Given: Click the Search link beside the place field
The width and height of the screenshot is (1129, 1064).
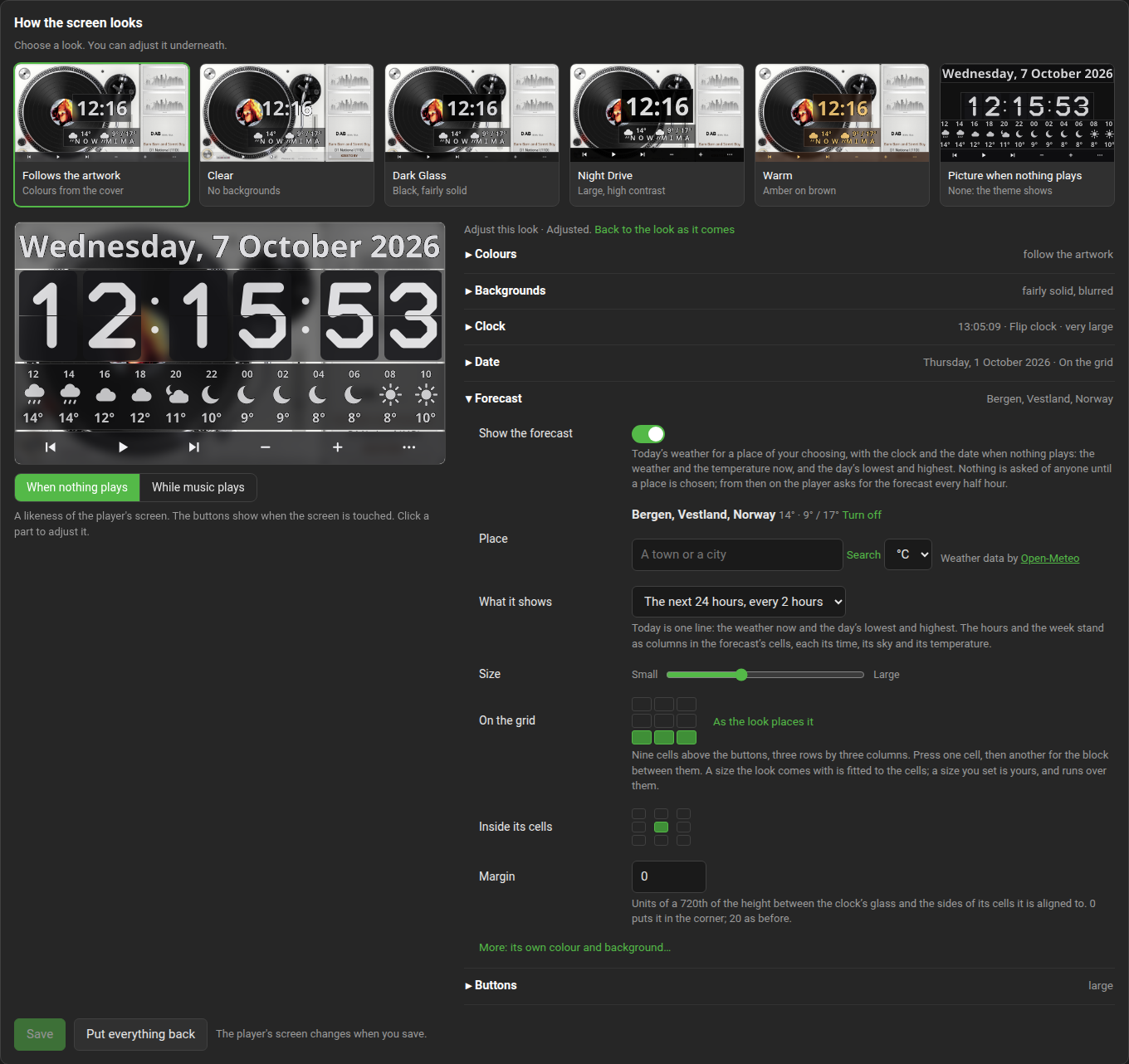Looking at the screenshot, I should [863, 555].
